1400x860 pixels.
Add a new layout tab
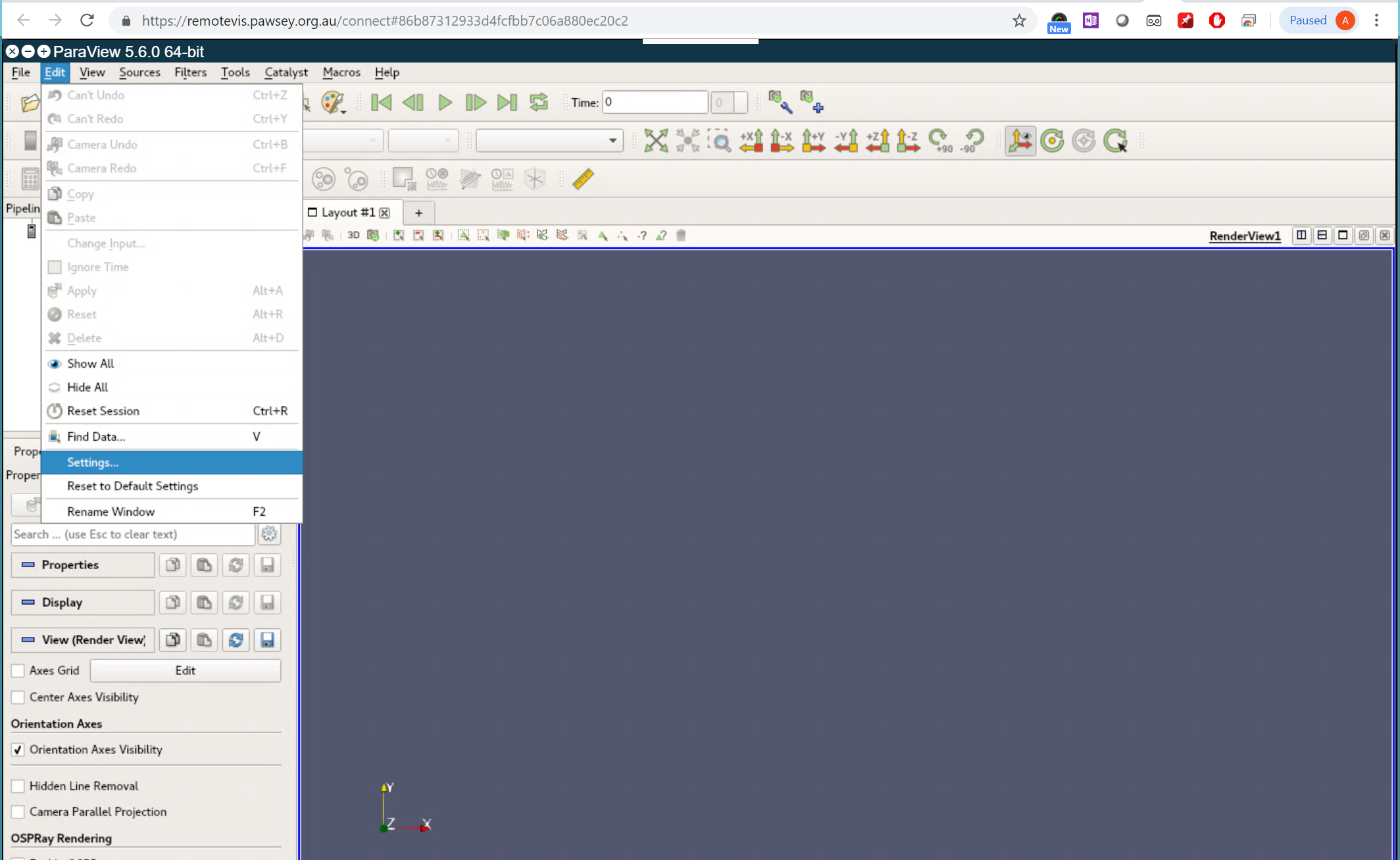[418, 213]
